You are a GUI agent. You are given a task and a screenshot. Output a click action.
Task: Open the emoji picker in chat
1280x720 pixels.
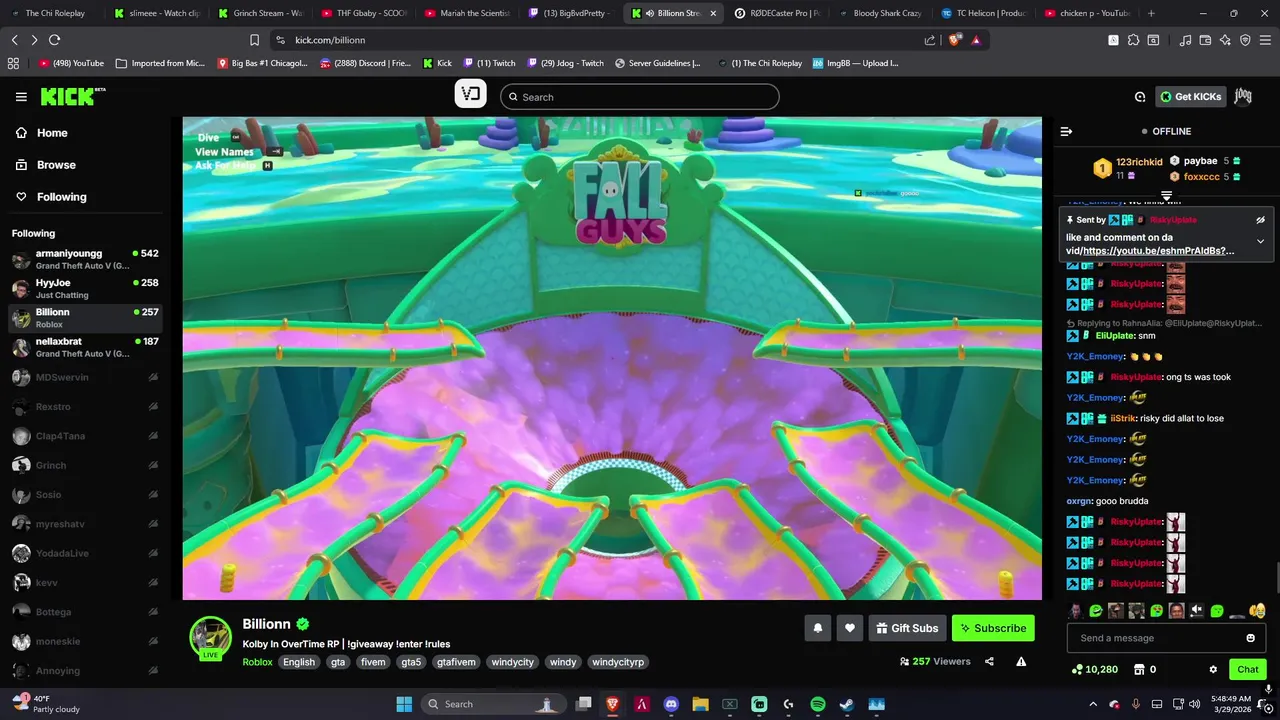1250,638
